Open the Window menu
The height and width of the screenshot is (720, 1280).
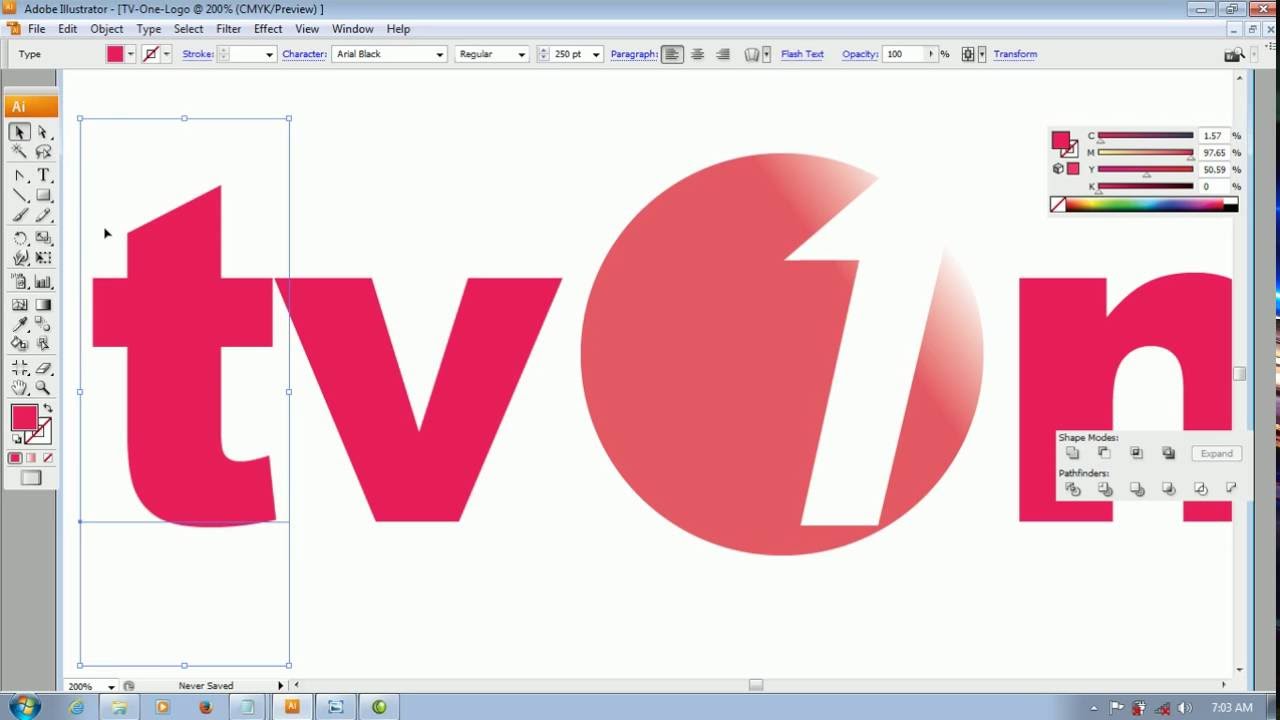(353, 29)
